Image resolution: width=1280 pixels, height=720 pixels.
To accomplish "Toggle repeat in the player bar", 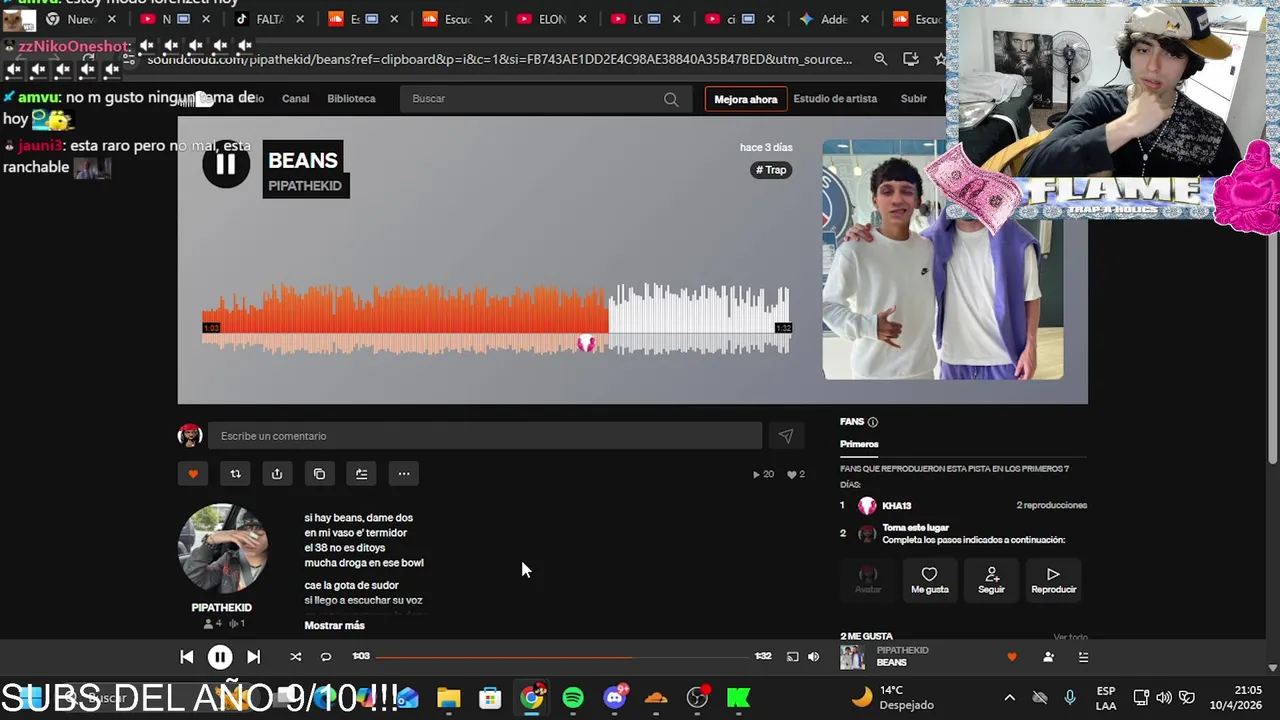I will coord(325,657).
